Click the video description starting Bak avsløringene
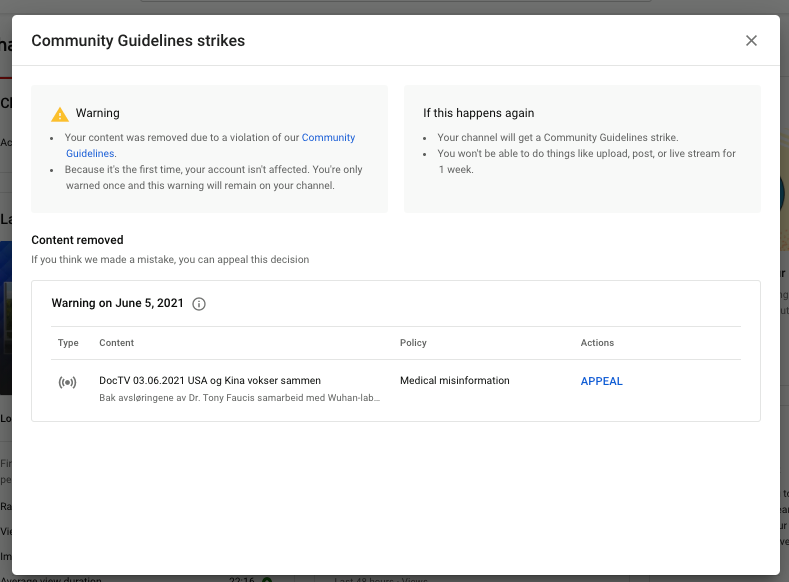The height and width of the screenshot is (582, 789). coord(240,398)
